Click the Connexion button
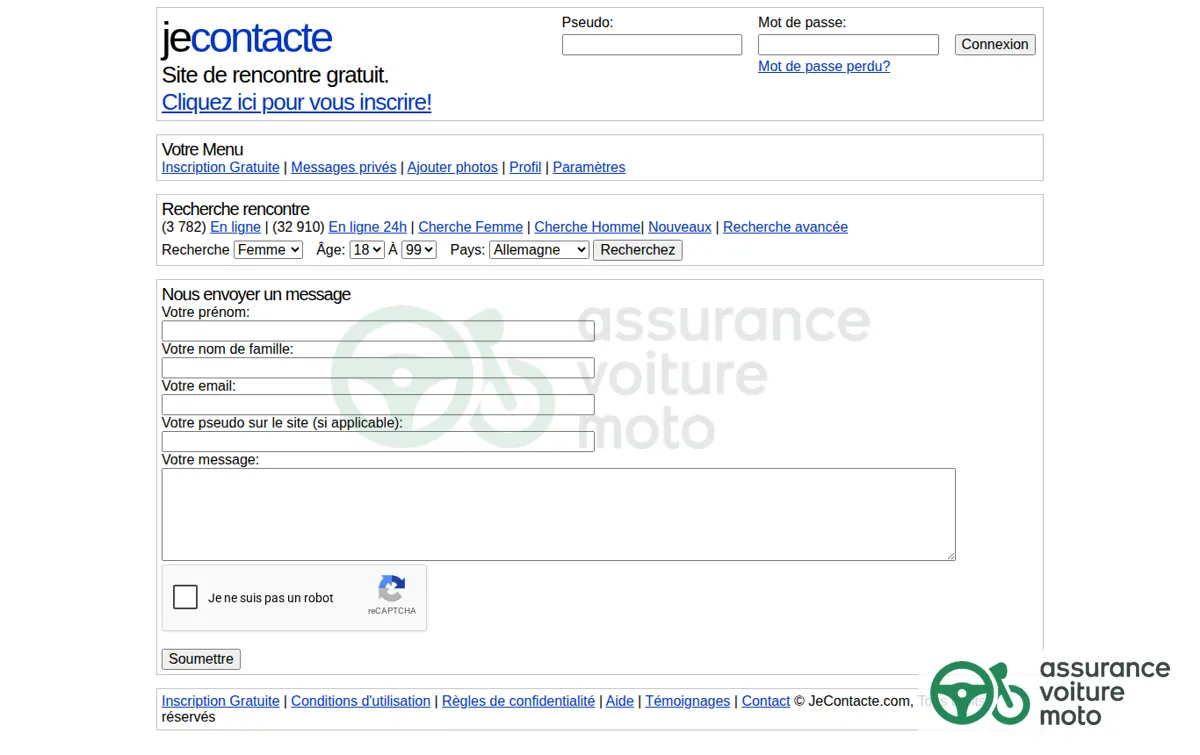1200x755 pixels. [x=995, y=44]
